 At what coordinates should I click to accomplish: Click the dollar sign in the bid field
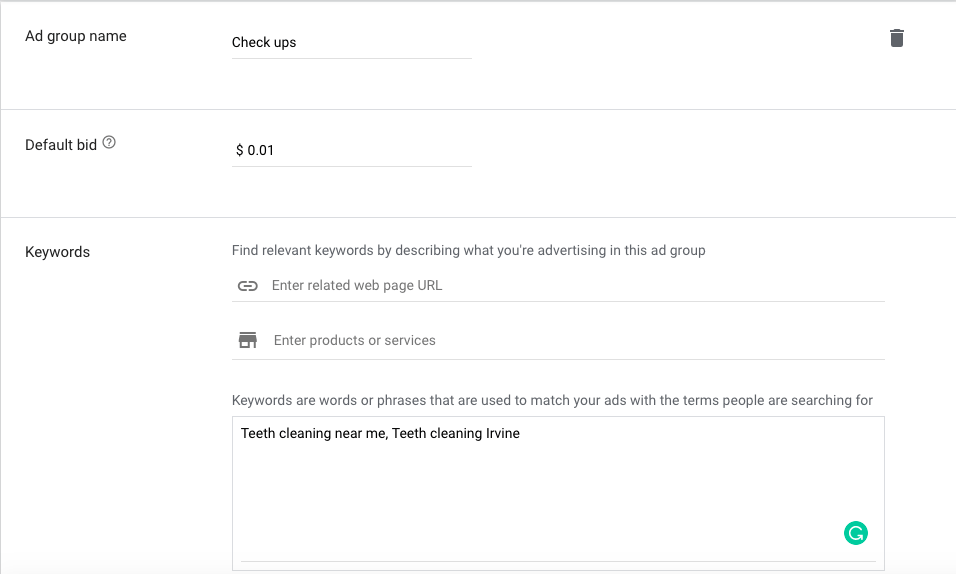pos(240,150)
